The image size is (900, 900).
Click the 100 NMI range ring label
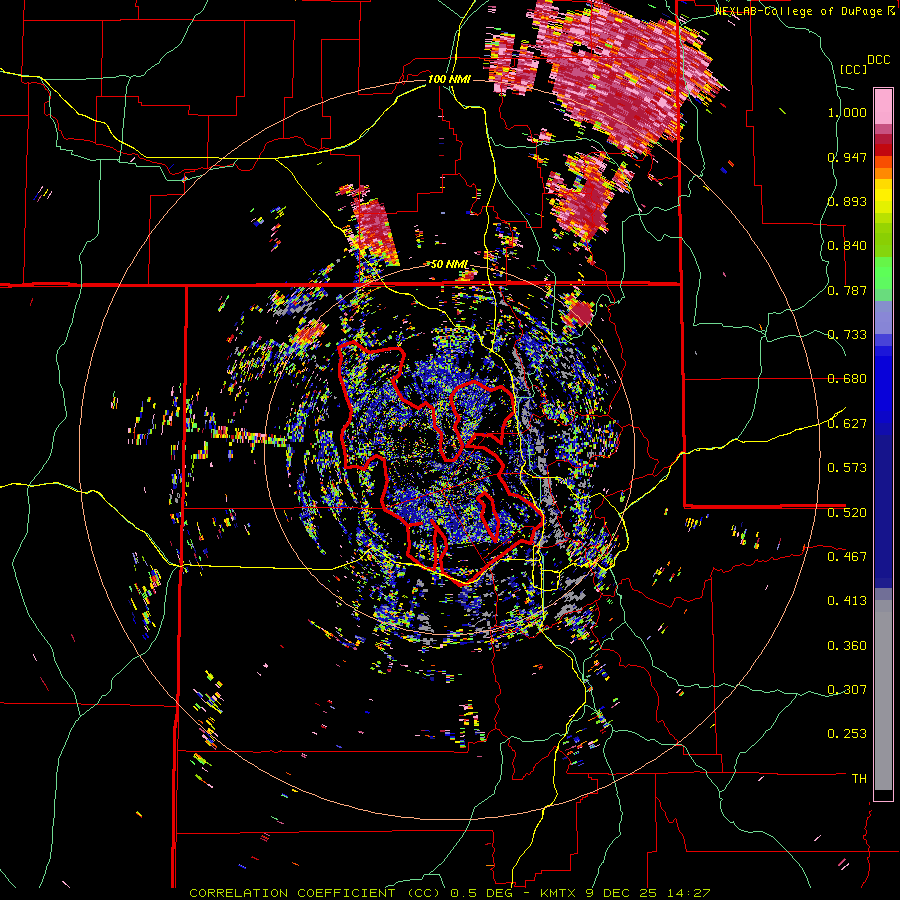tap(449, 79)
